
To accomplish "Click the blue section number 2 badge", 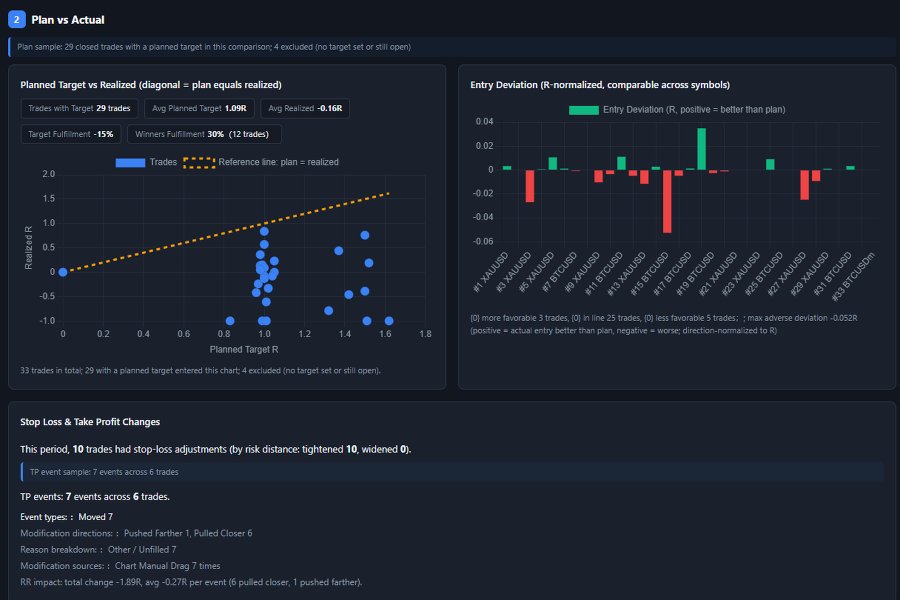I will [17, 20].
